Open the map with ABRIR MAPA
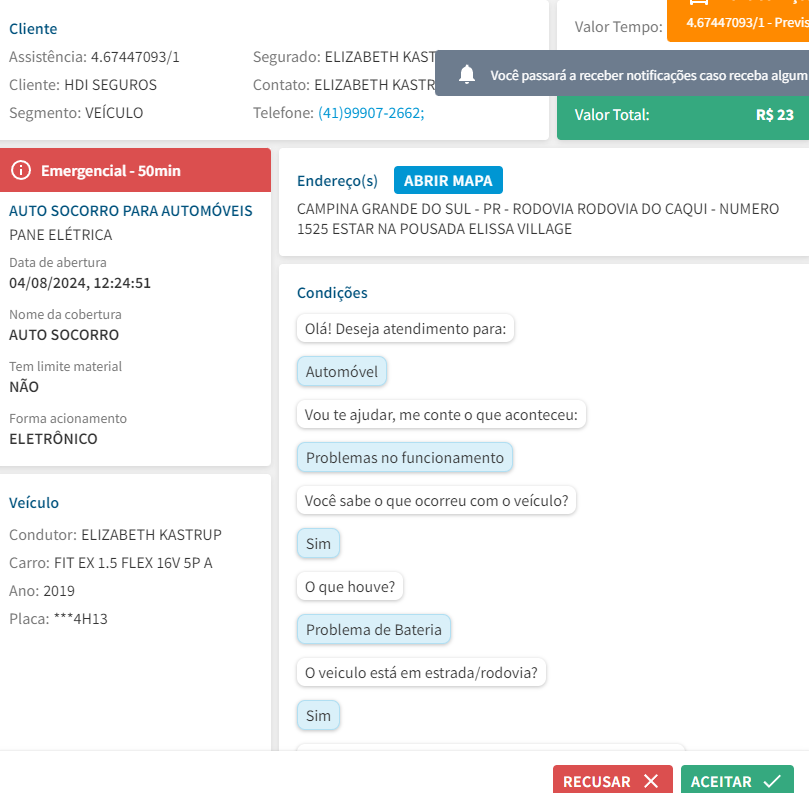 (448, 180)
